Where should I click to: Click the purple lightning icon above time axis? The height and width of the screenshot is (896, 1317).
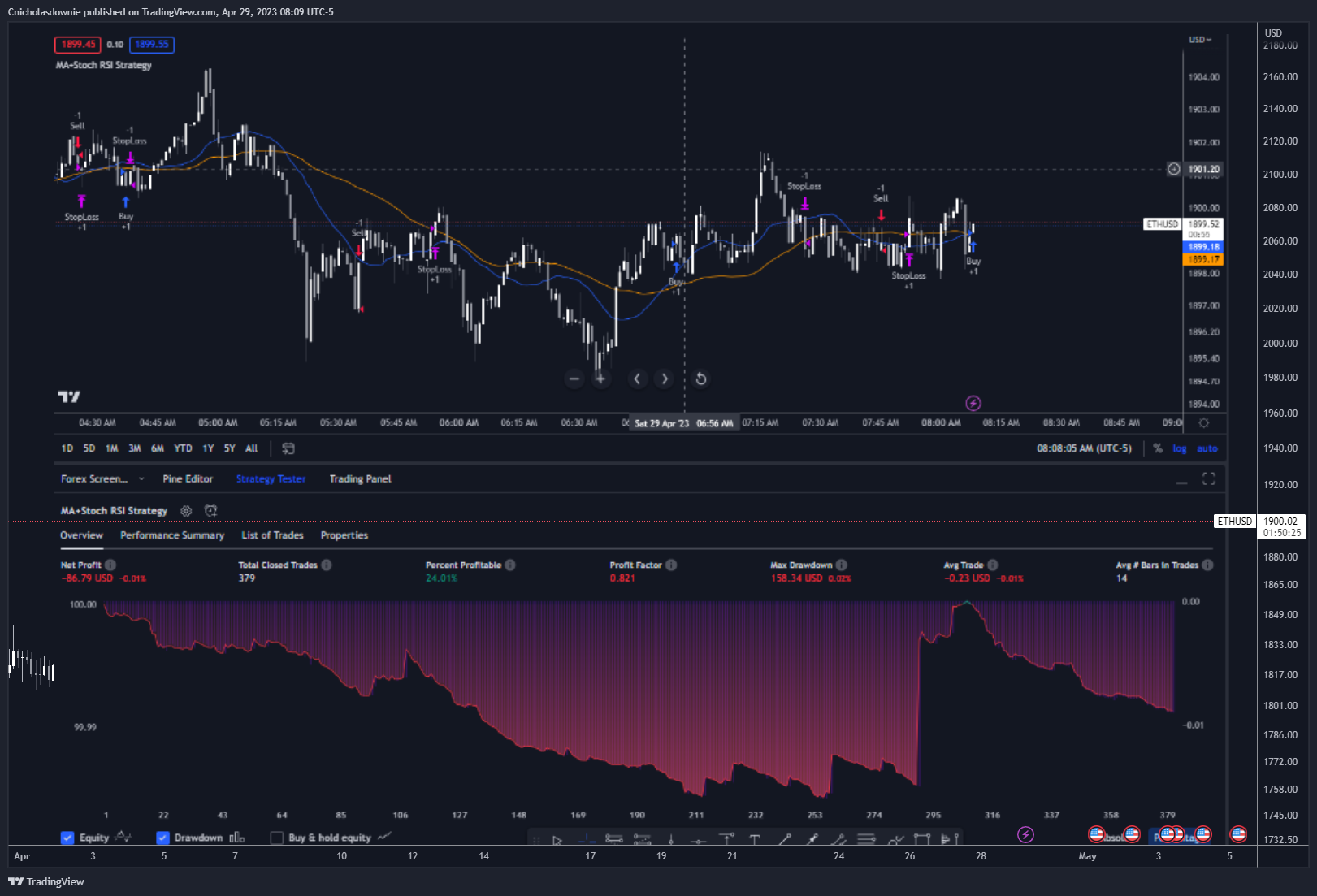click(973, 403)
